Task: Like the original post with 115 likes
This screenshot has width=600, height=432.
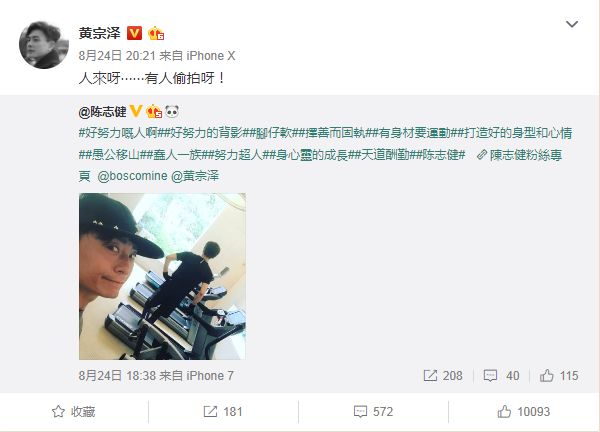Action: pos(559,376)
